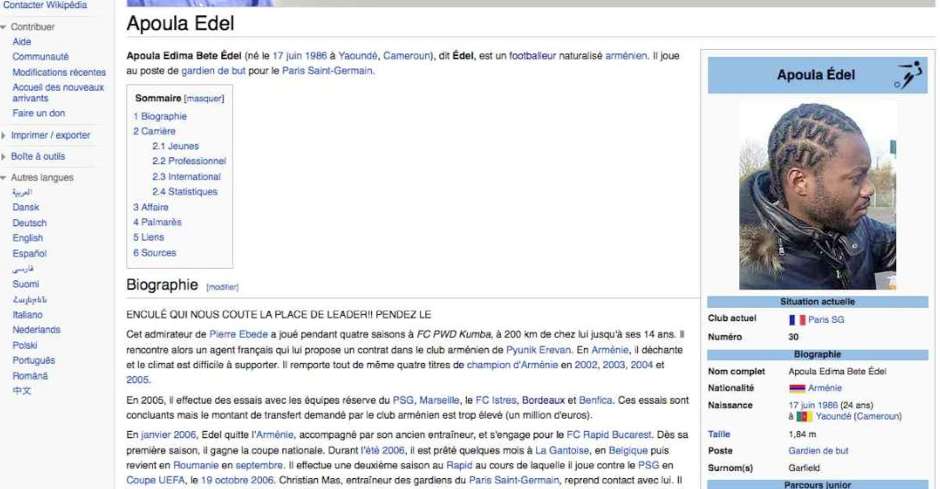Open the La Gantoise link
The width and height of the screenshot is (940, 489).
pos(562,451)
